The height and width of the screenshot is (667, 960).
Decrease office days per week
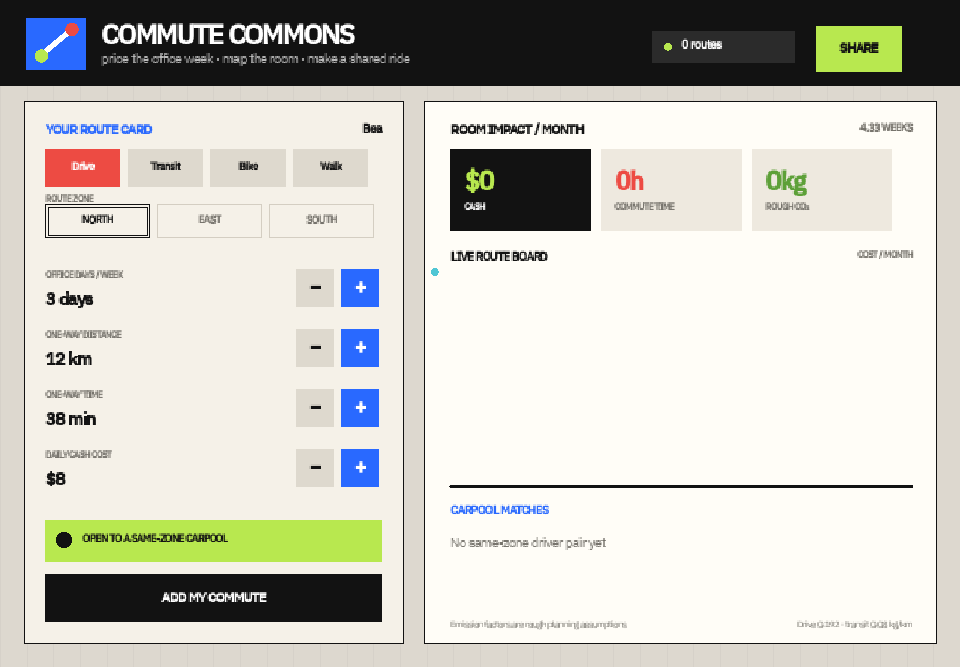click(315, 288)
